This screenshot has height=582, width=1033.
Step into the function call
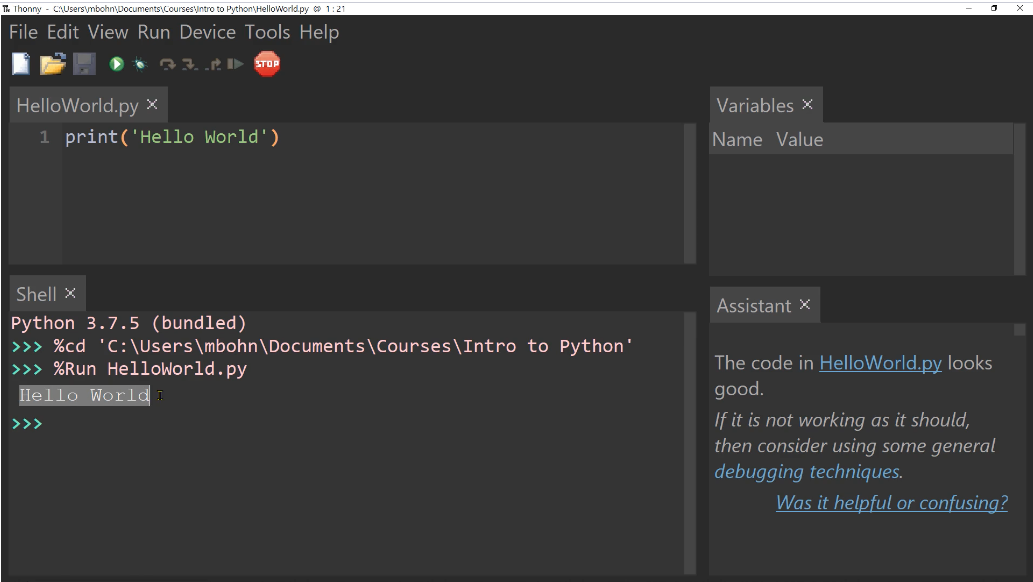[x=190, y=63]
